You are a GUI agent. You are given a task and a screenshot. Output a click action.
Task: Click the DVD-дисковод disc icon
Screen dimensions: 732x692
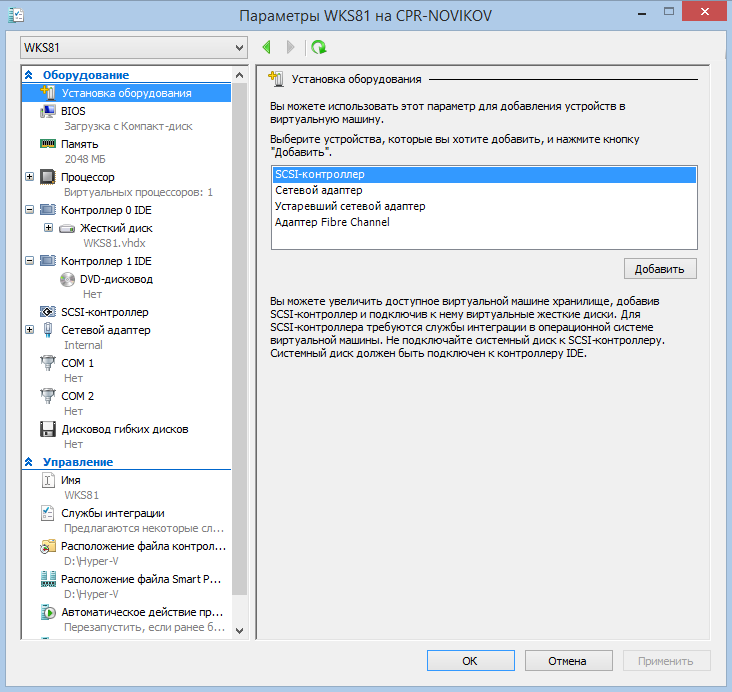67,279
